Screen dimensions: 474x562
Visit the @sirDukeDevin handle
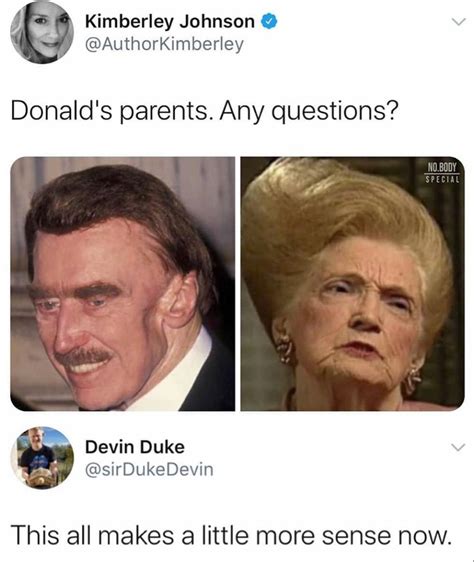[x=149, y=470]
